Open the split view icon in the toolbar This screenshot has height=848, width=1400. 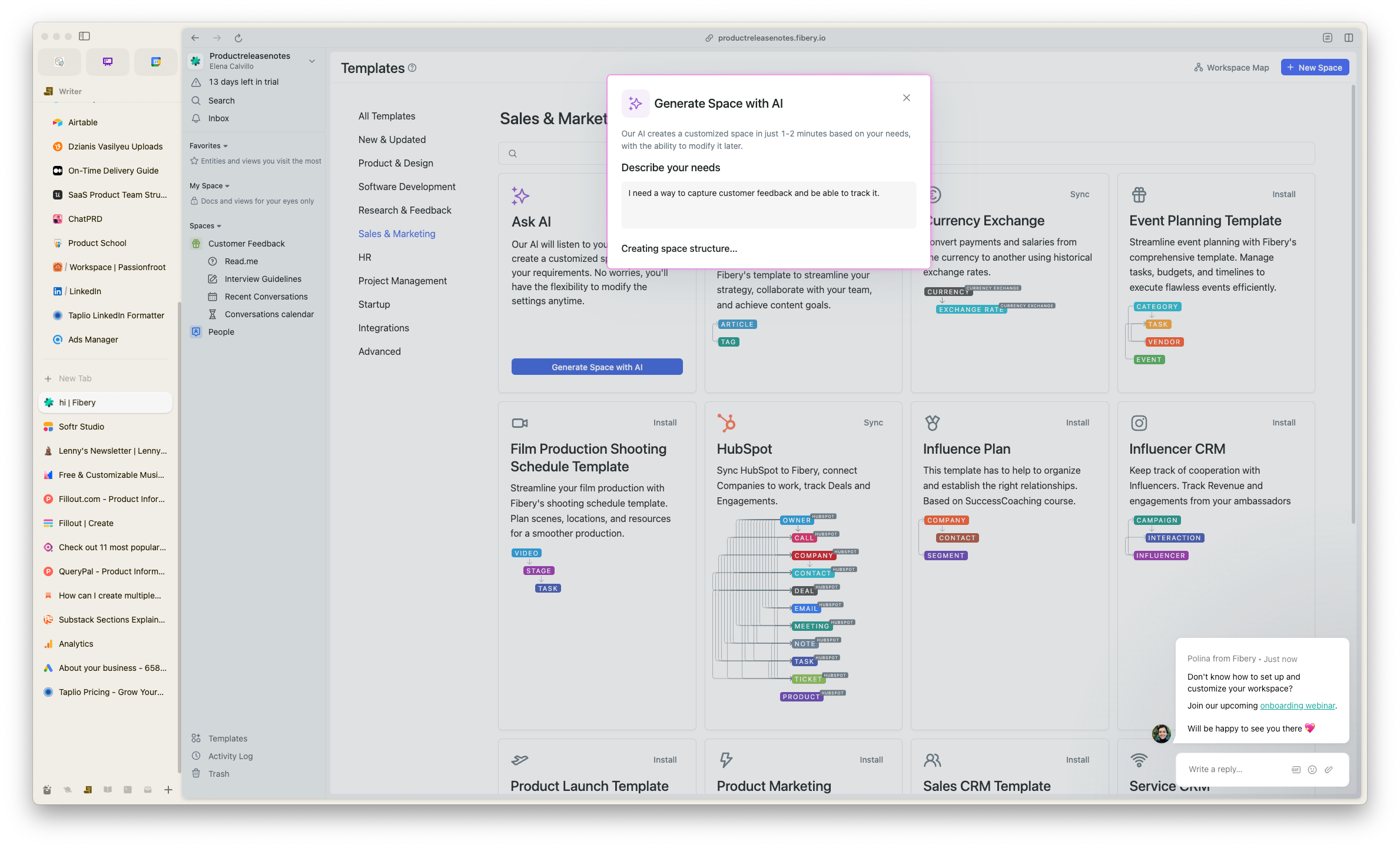[1348, 38]
